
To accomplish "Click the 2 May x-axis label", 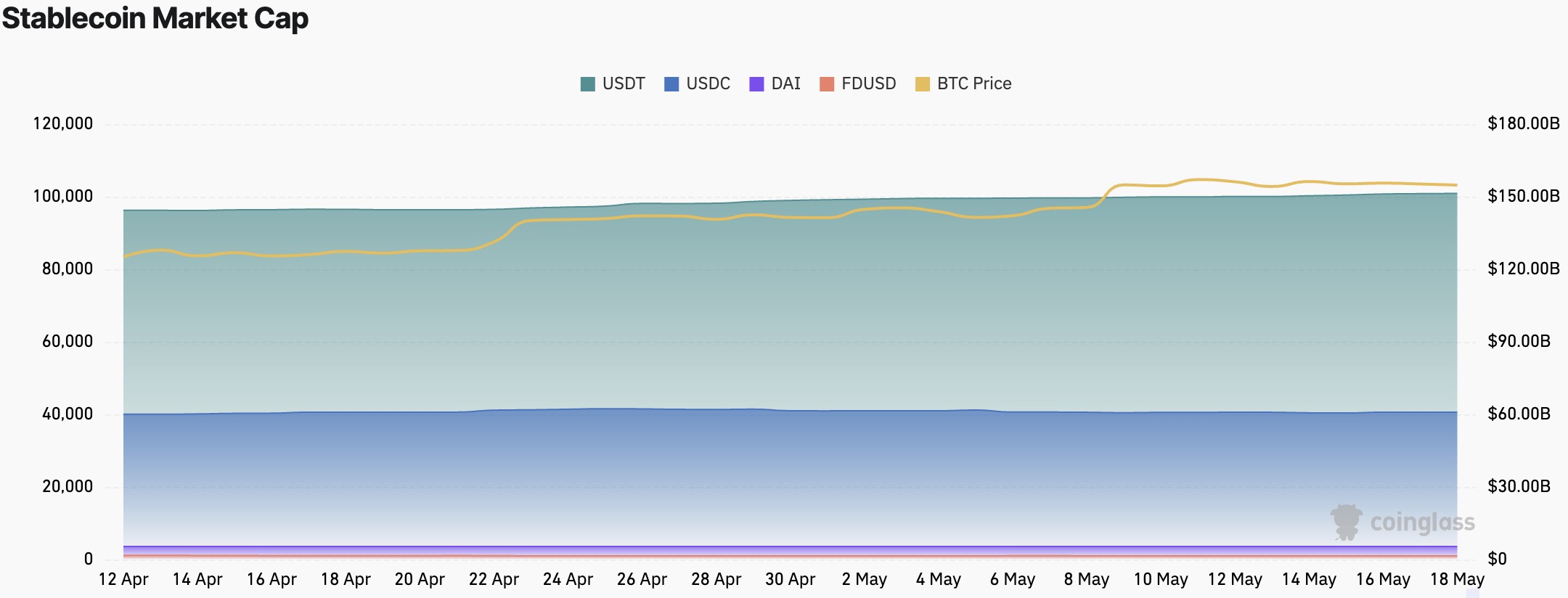I will pos(864,580).
